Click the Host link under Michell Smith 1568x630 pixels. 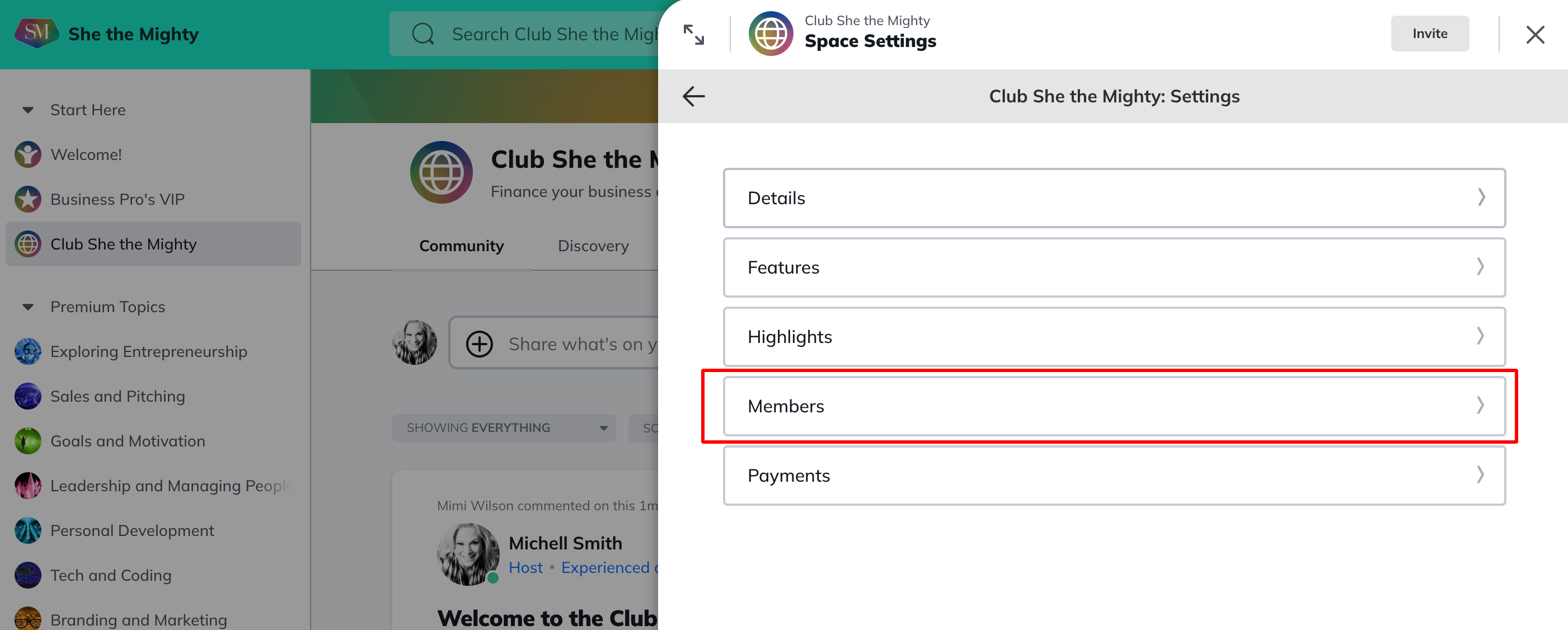pos(525,567)
